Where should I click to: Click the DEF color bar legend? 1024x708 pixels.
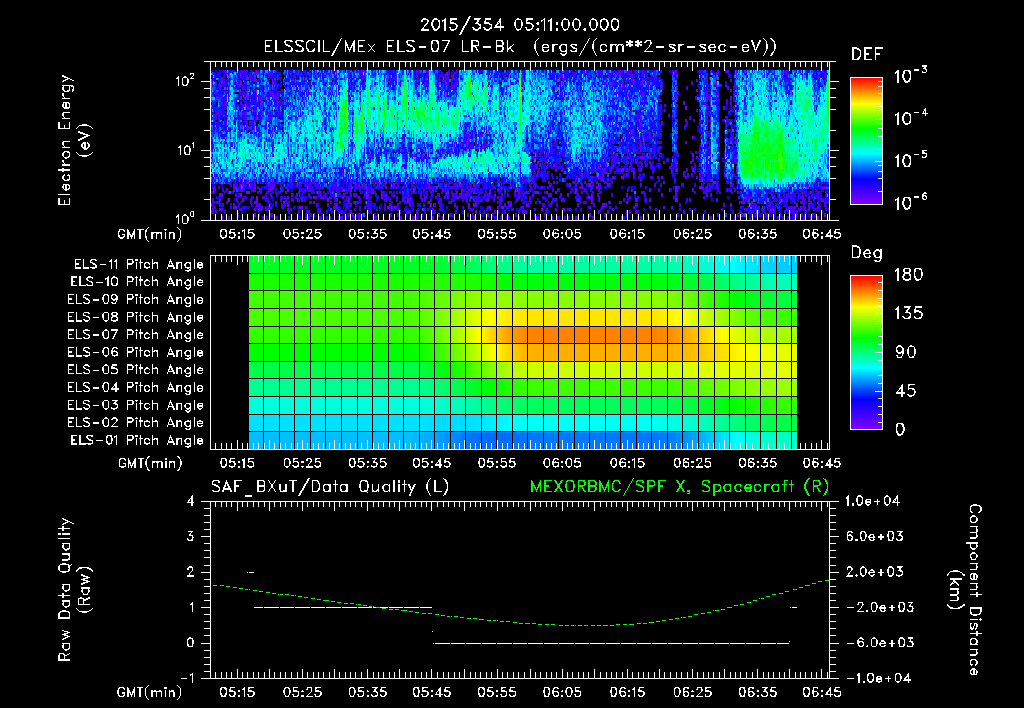pyautogui.click(x=867, y=140)
